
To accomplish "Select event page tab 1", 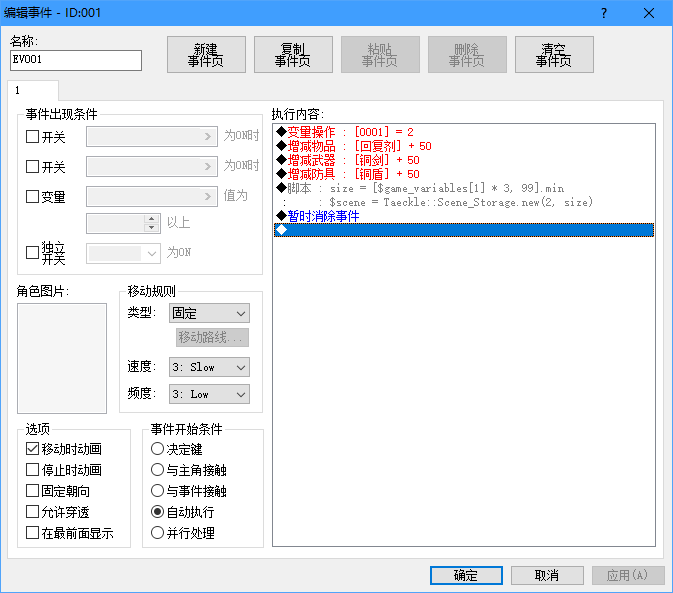I will coord(33,91).
